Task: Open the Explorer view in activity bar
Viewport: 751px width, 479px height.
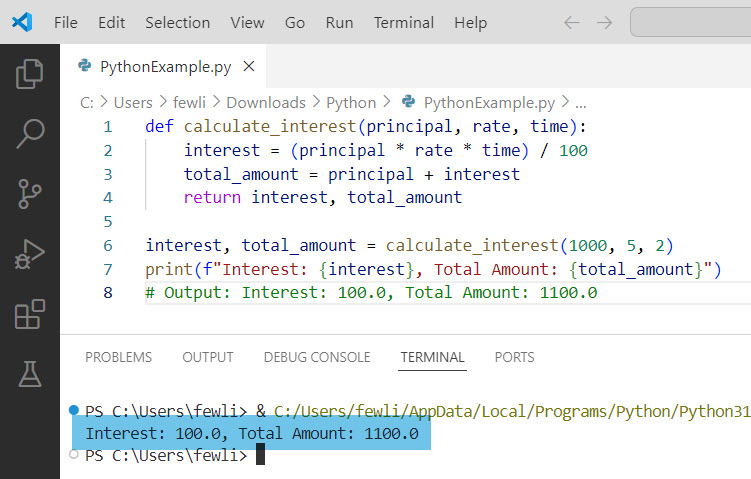Action: (30, 74)
